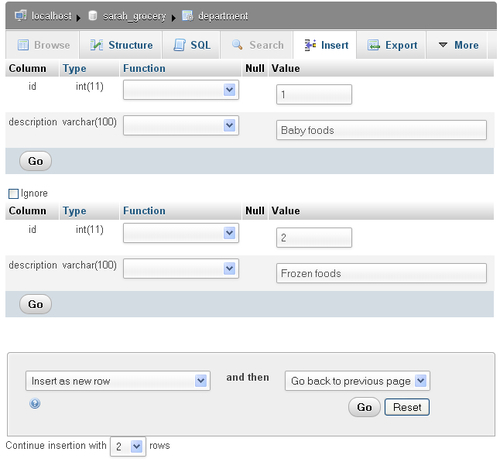Click the Frozen foods description field
This screenshot has width=500, height=462.
381,273
